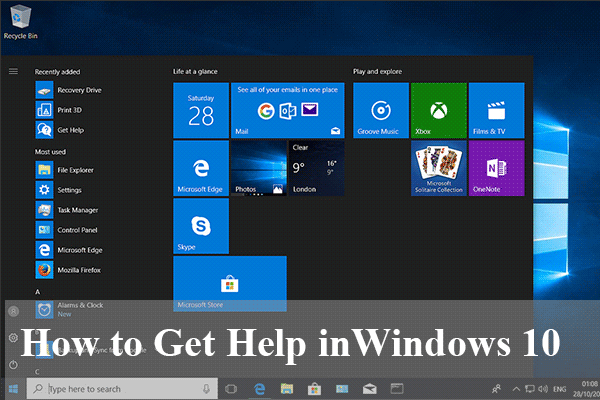This screenshot has width=600, height=400.
Task: Launch Skype from its tile
Action: [201, 225]
